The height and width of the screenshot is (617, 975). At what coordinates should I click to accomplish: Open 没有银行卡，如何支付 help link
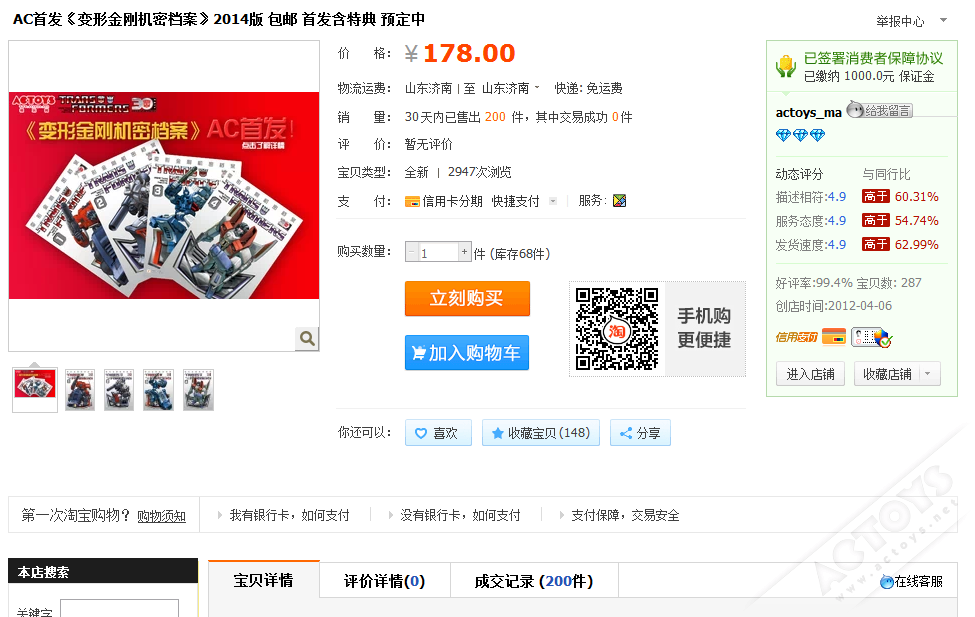[460, 515]
